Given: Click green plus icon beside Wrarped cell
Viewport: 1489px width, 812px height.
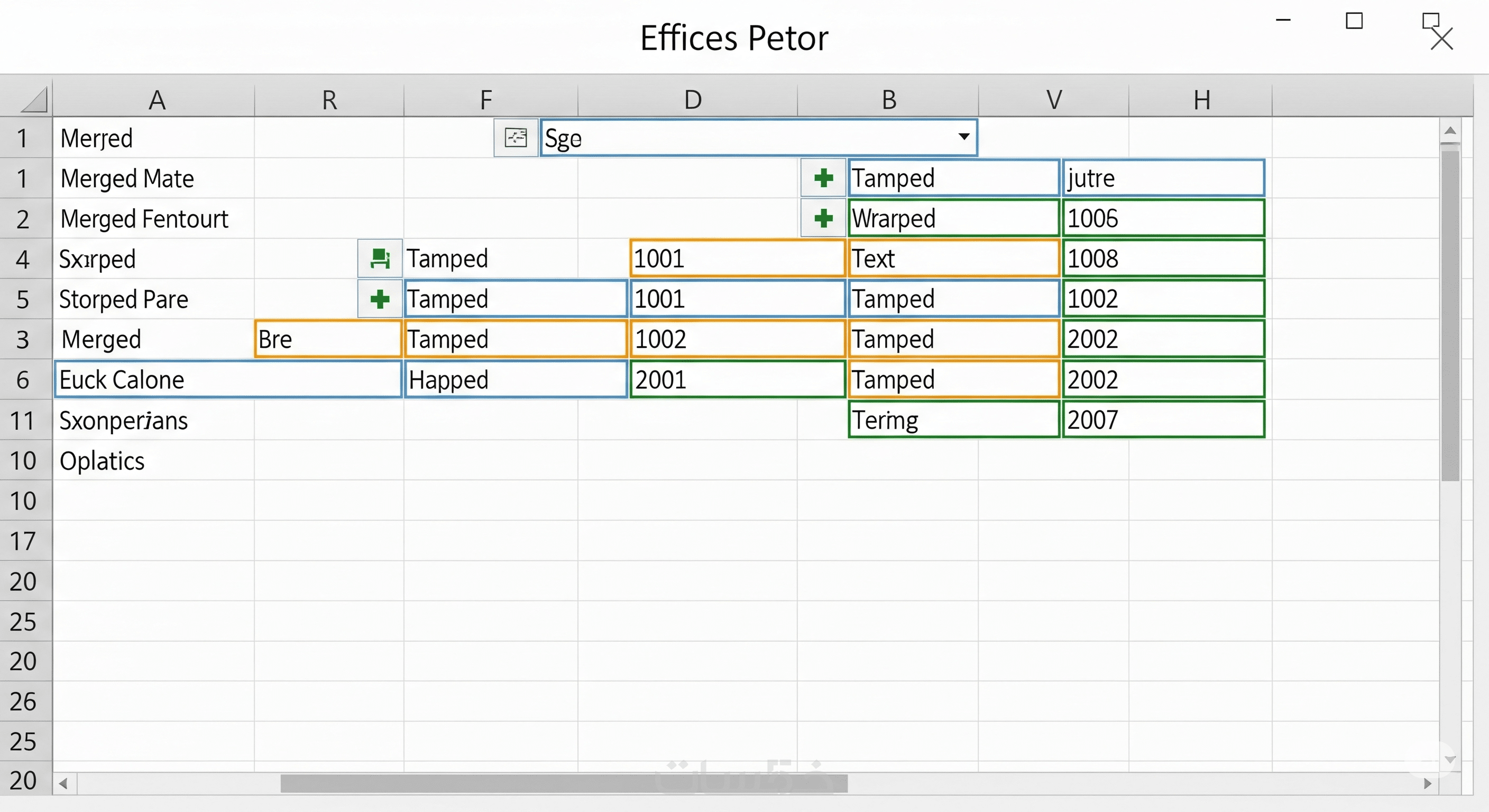Looking at the screenshot, I should (x=823, y=218).
